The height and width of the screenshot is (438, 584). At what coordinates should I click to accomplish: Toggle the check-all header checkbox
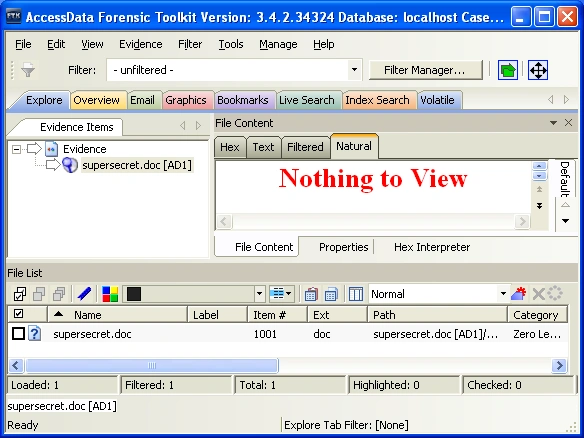(18, 314)
